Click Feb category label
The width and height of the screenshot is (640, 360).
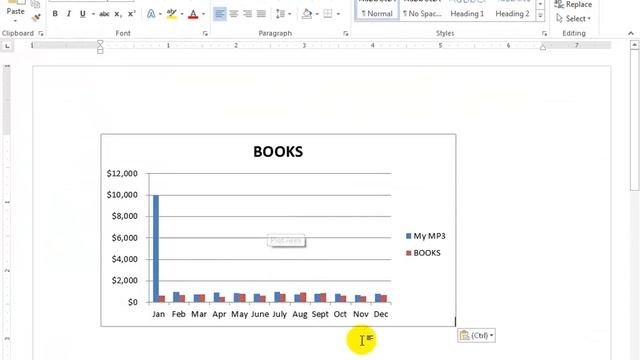tap(178, 314)
